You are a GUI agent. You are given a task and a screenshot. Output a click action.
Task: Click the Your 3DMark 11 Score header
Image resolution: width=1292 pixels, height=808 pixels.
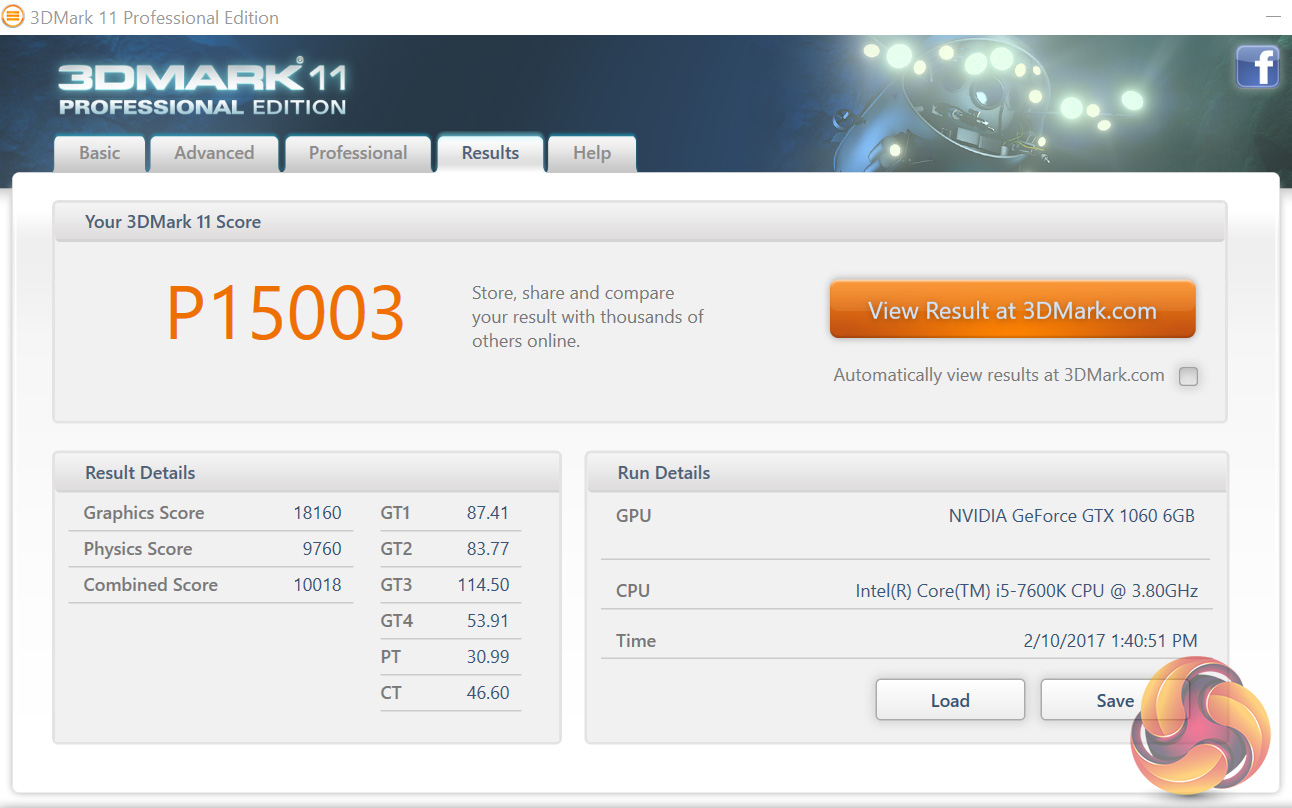[640, 222]
